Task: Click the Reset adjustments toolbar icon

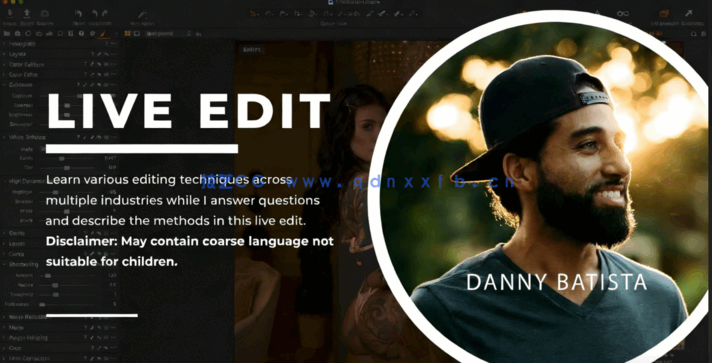Action: coord(78,14)
